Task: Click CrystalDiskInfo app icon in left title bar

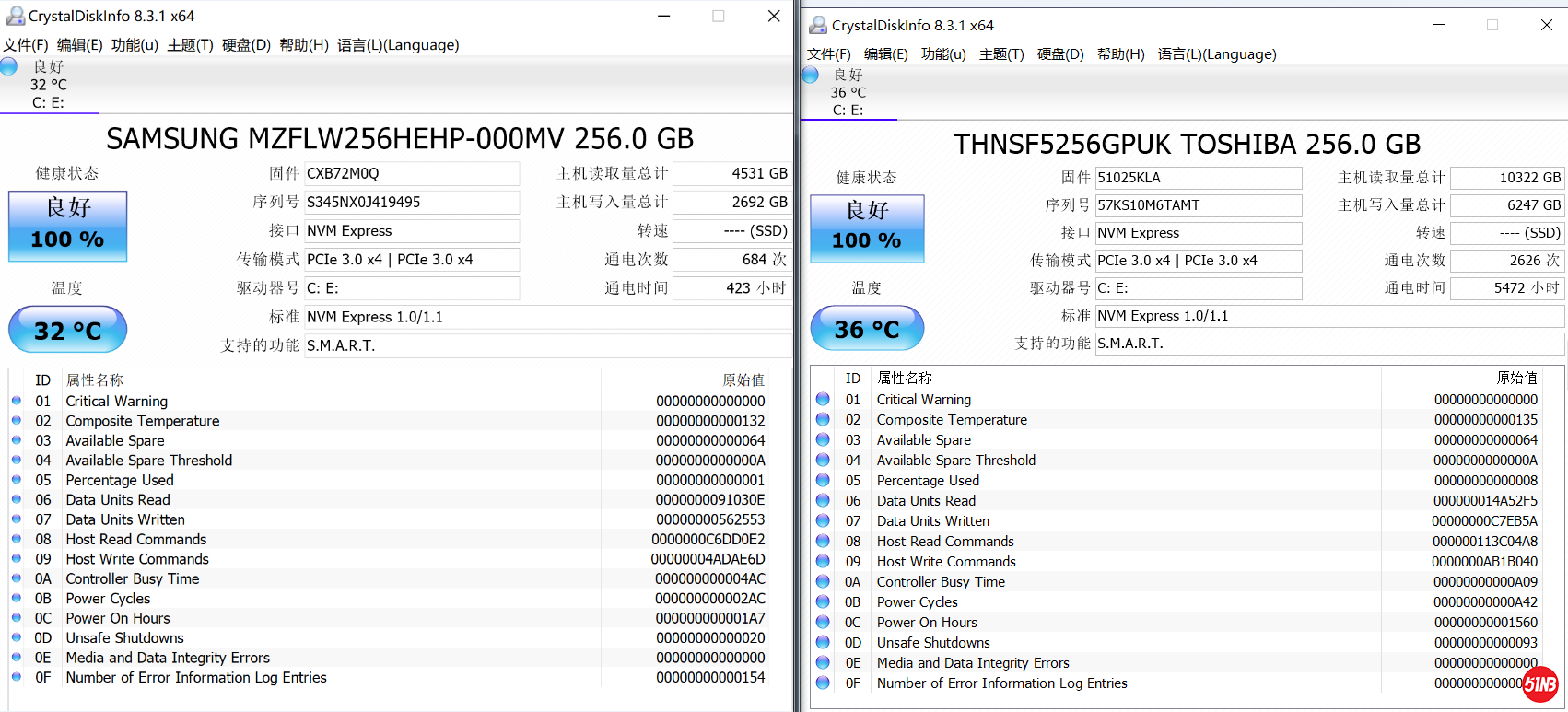Action: pyautogui.click(x=15, y=16)
